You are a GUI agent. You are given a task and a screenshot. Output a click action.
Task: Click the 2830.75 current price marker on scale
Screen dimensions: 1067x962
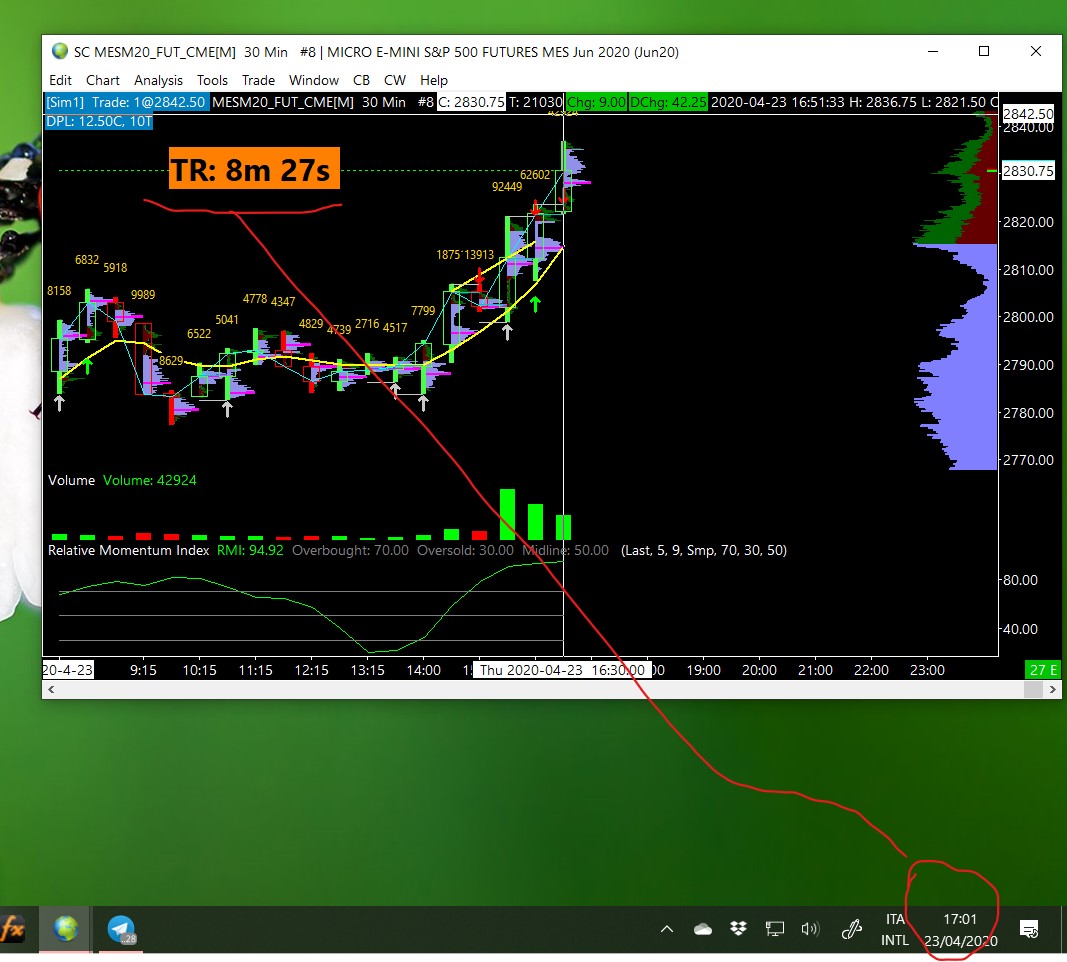(1028, 171)
